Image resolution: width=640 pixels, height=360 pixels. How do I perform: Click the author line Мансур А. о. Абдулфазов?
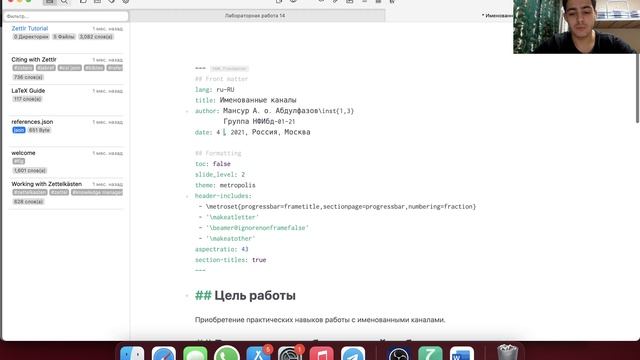274,111
